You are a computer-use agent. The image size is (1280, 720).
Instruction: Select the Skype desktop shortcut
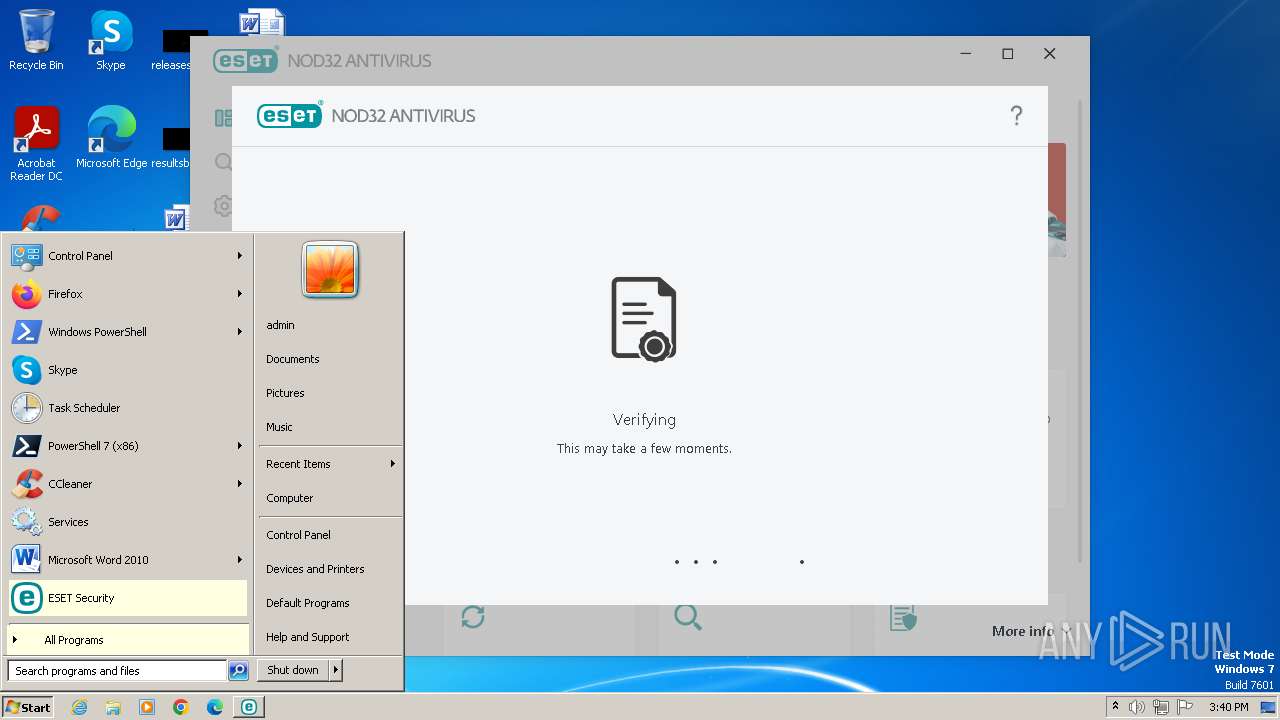(x=111, y=40)
